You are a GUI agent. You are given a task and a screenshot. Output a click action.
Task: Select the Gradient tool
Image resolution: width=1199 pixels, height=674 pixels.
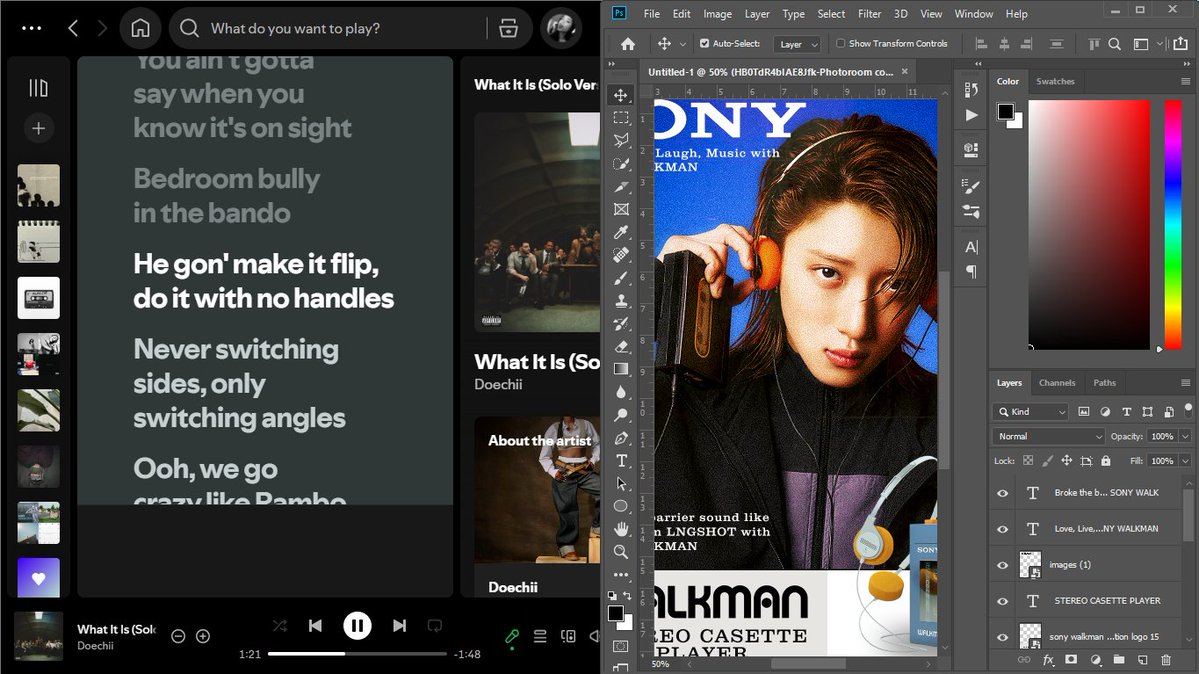[x=621, y=370]
